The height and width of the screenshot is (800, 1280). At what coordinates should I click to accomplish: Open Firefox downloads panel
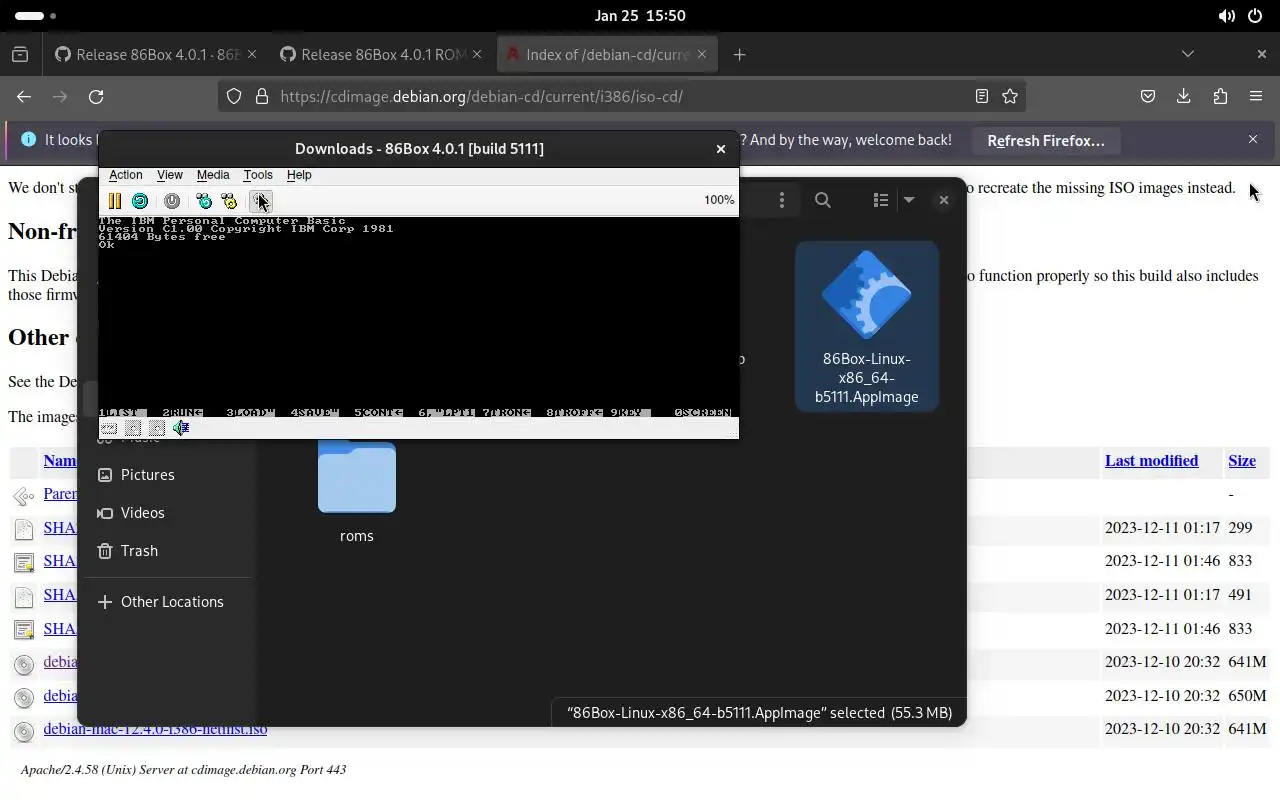[1184, 97]
